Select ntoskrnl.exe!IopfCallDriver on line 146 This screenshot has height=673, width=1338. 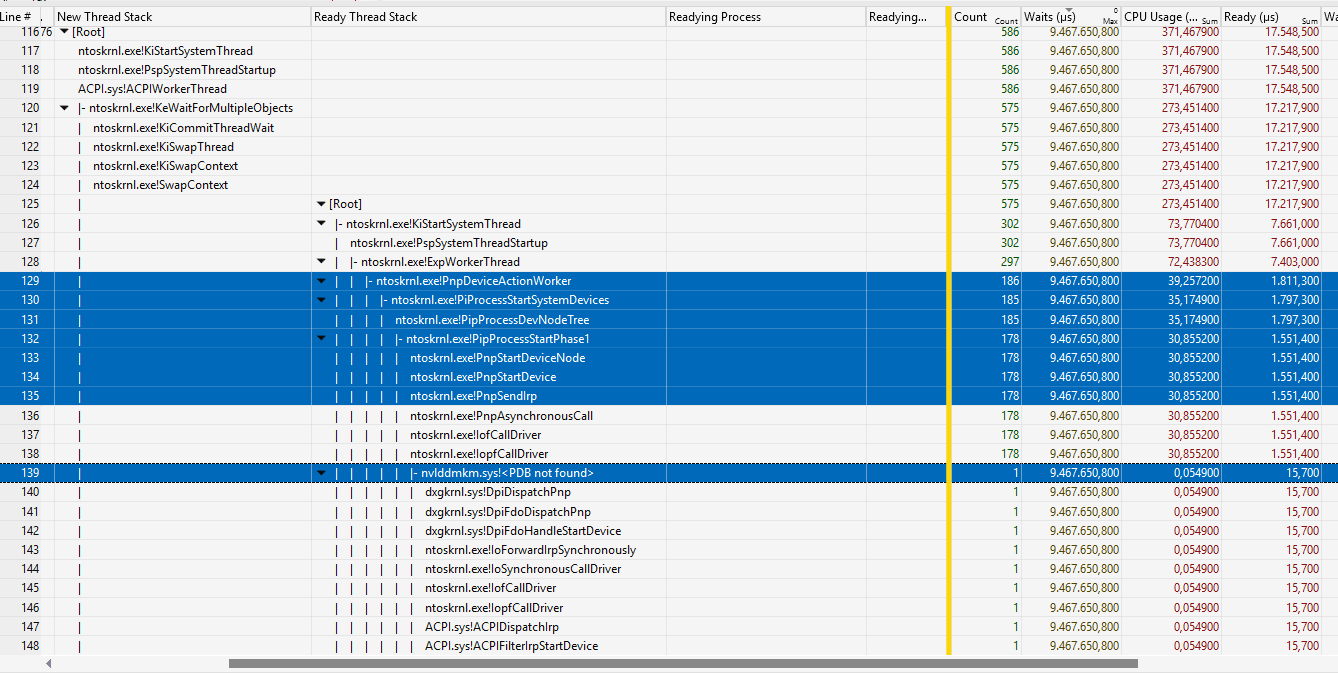click(494, 608)
